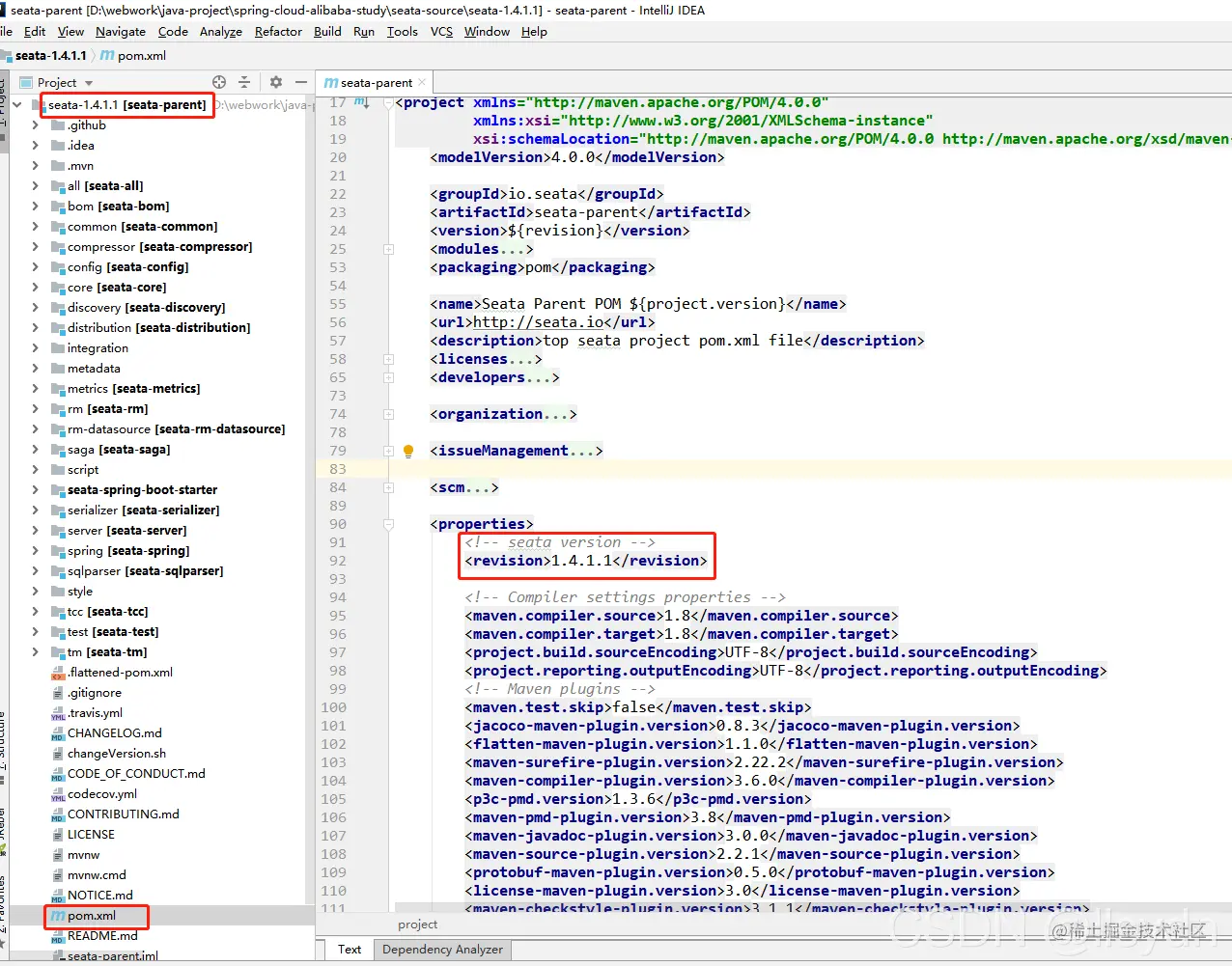Select mvnw file in project tree

pos(83,855)
